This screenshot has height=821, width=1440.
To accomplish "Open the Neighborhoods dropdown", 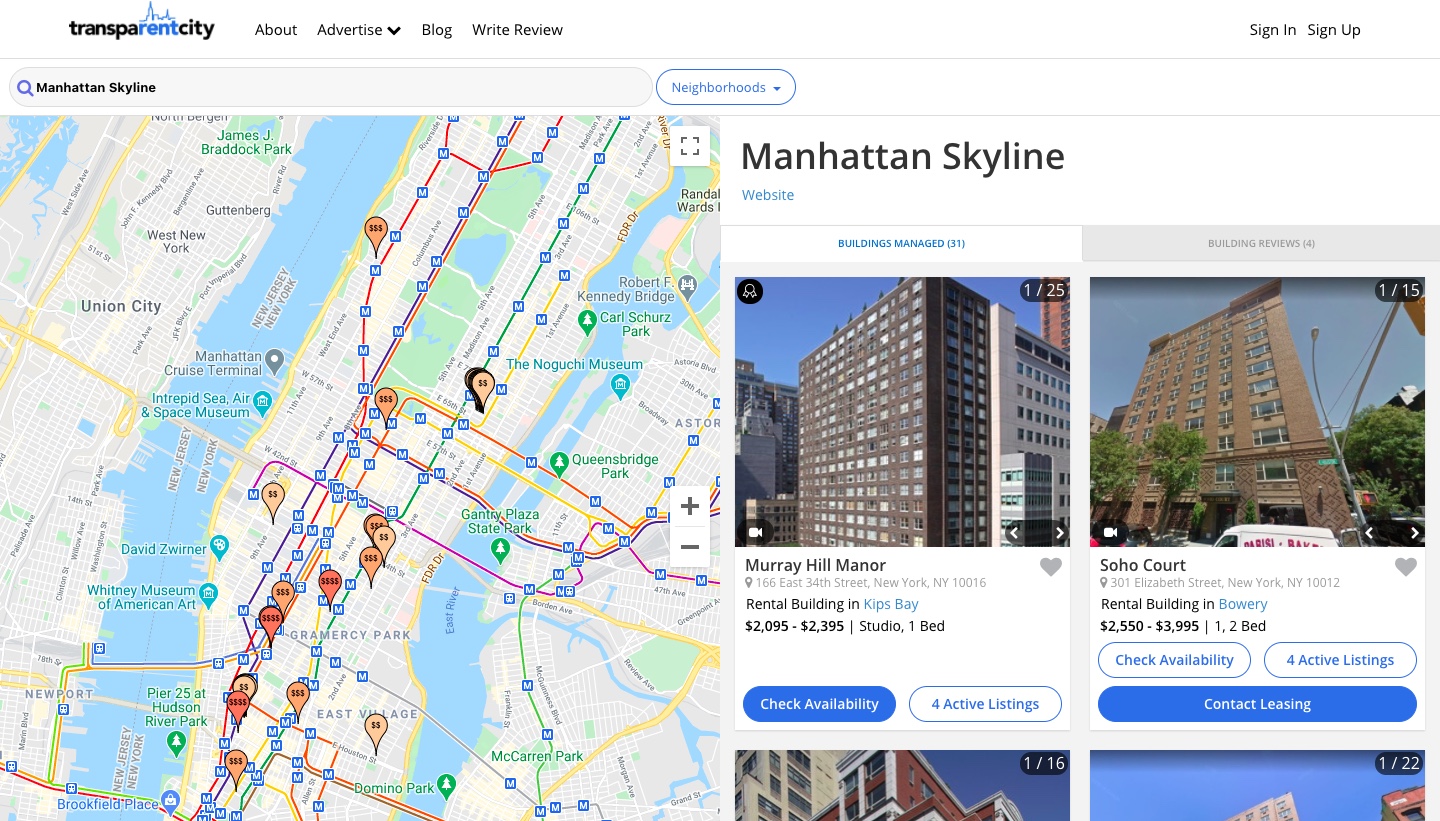I will tap(725, 87).
